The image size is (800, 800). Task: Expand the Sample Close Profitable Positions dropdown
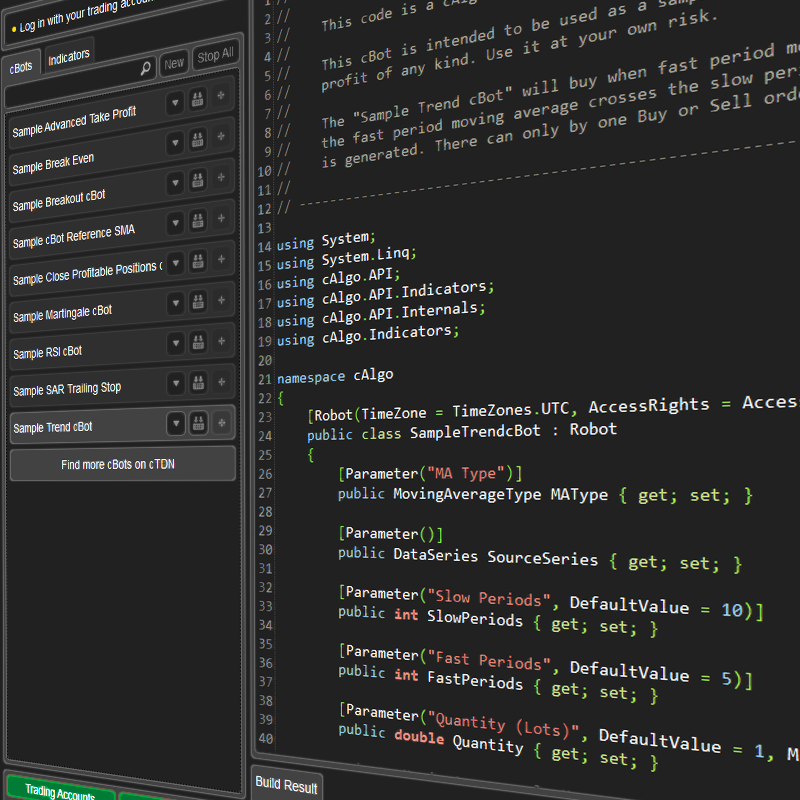(x=174, y=262)
